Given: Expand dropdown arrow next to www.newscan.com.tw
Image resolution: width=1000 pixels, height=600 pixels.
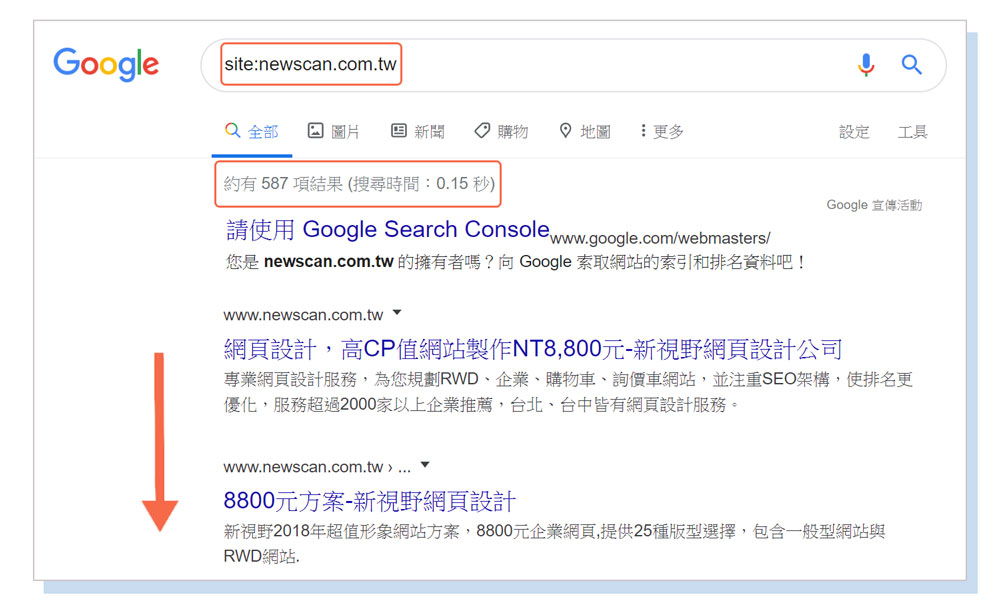Looking at the screenshot, I should coord(397,314).
